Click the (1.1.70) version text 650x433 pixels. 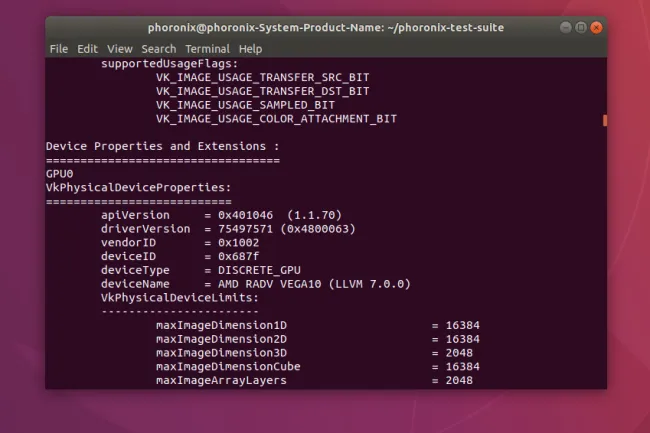point(314,215)
